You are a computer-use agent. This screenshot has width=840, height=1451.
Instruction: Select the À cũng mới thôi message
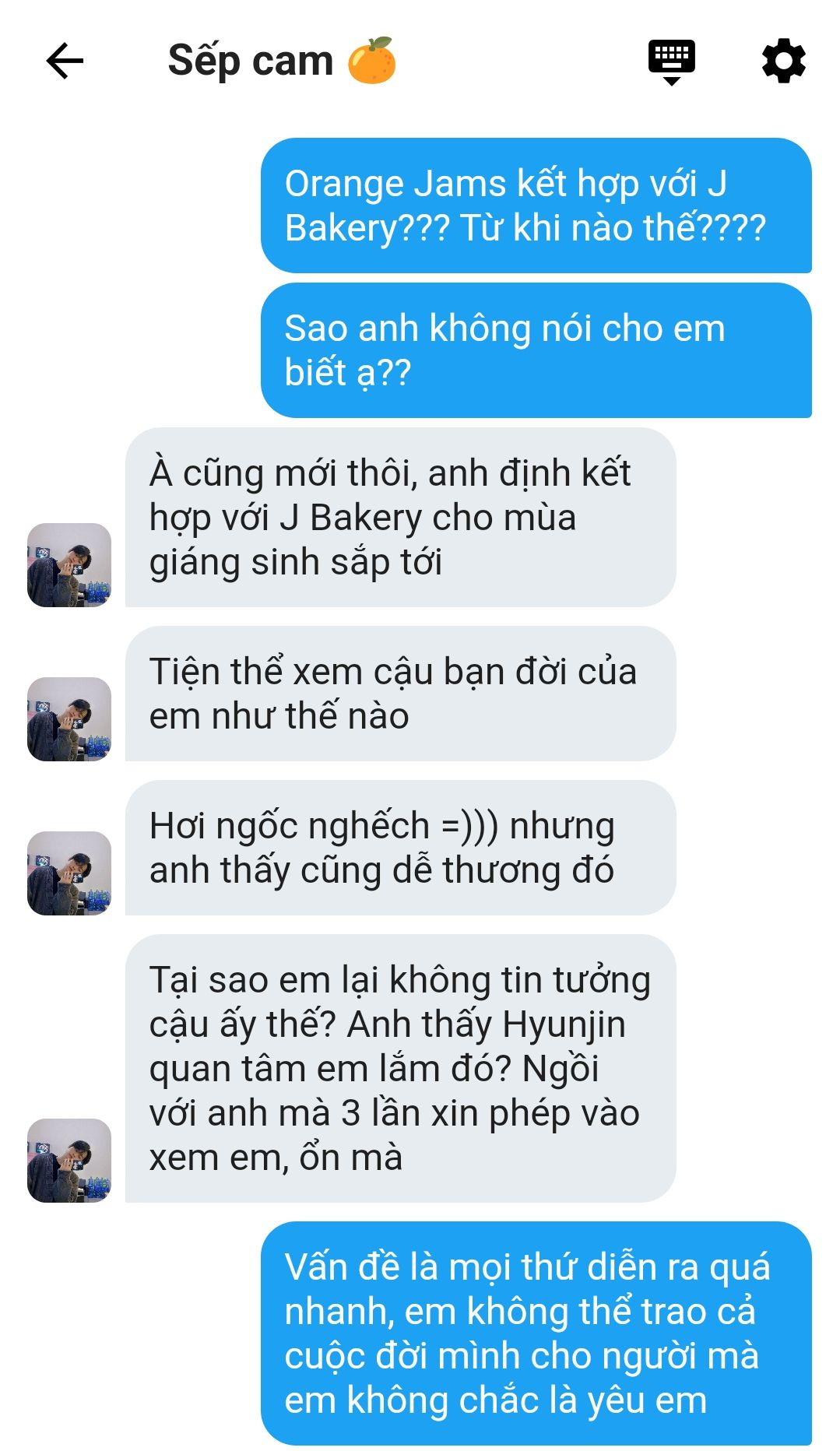click(400, 517)
